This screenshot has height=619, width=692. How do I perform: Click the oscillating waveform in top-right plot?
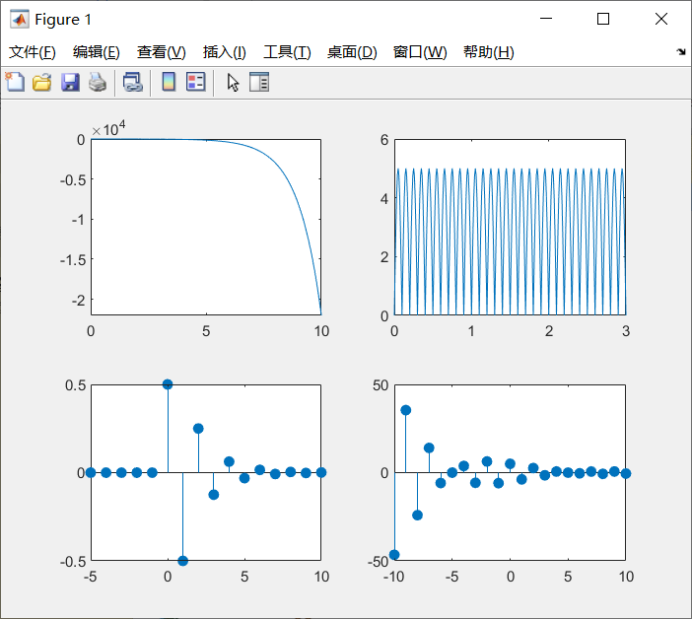point(510,242)
